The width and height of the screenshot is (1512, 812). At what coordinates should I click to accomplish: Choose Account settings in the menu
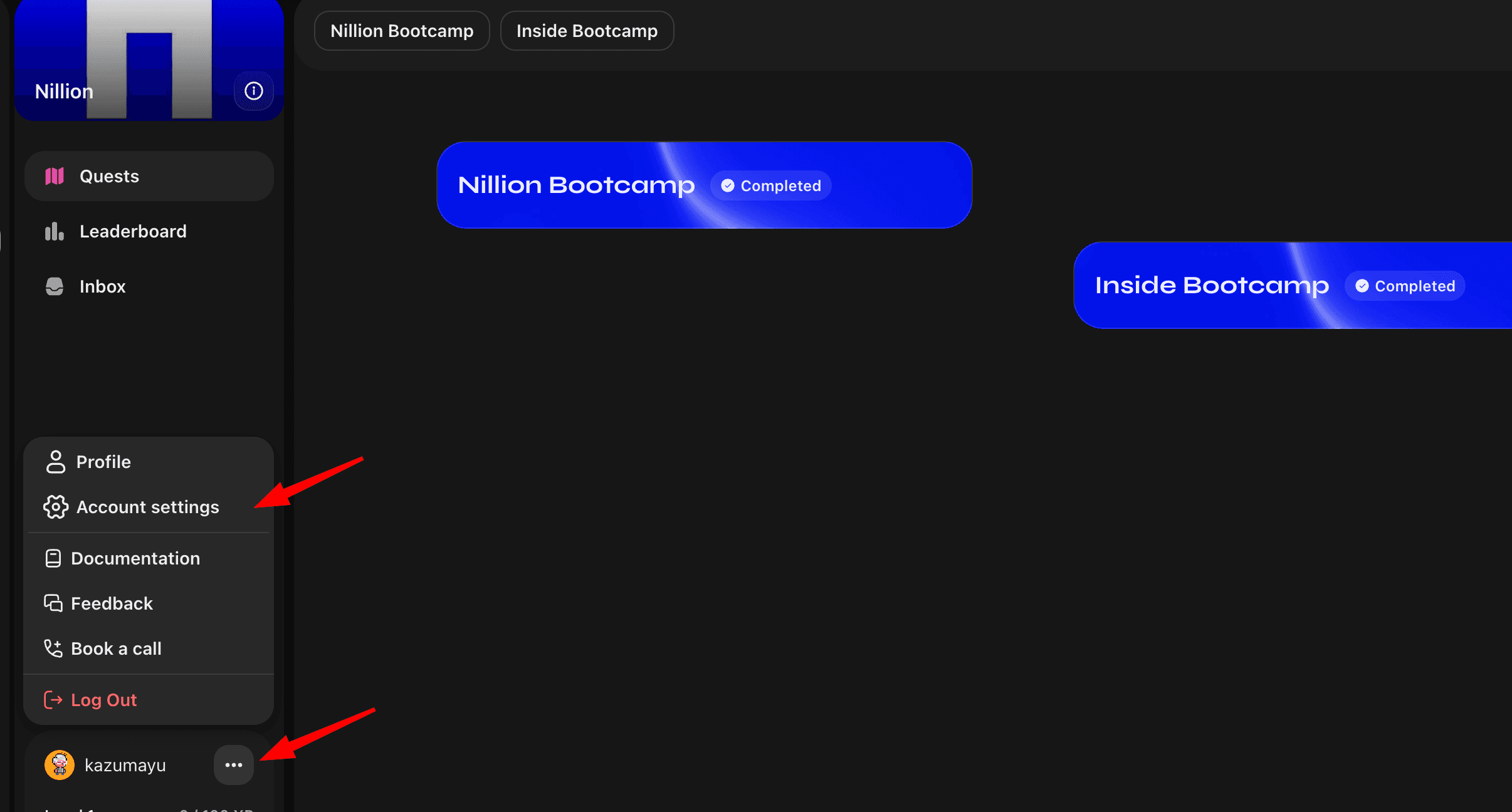[149, 507]
